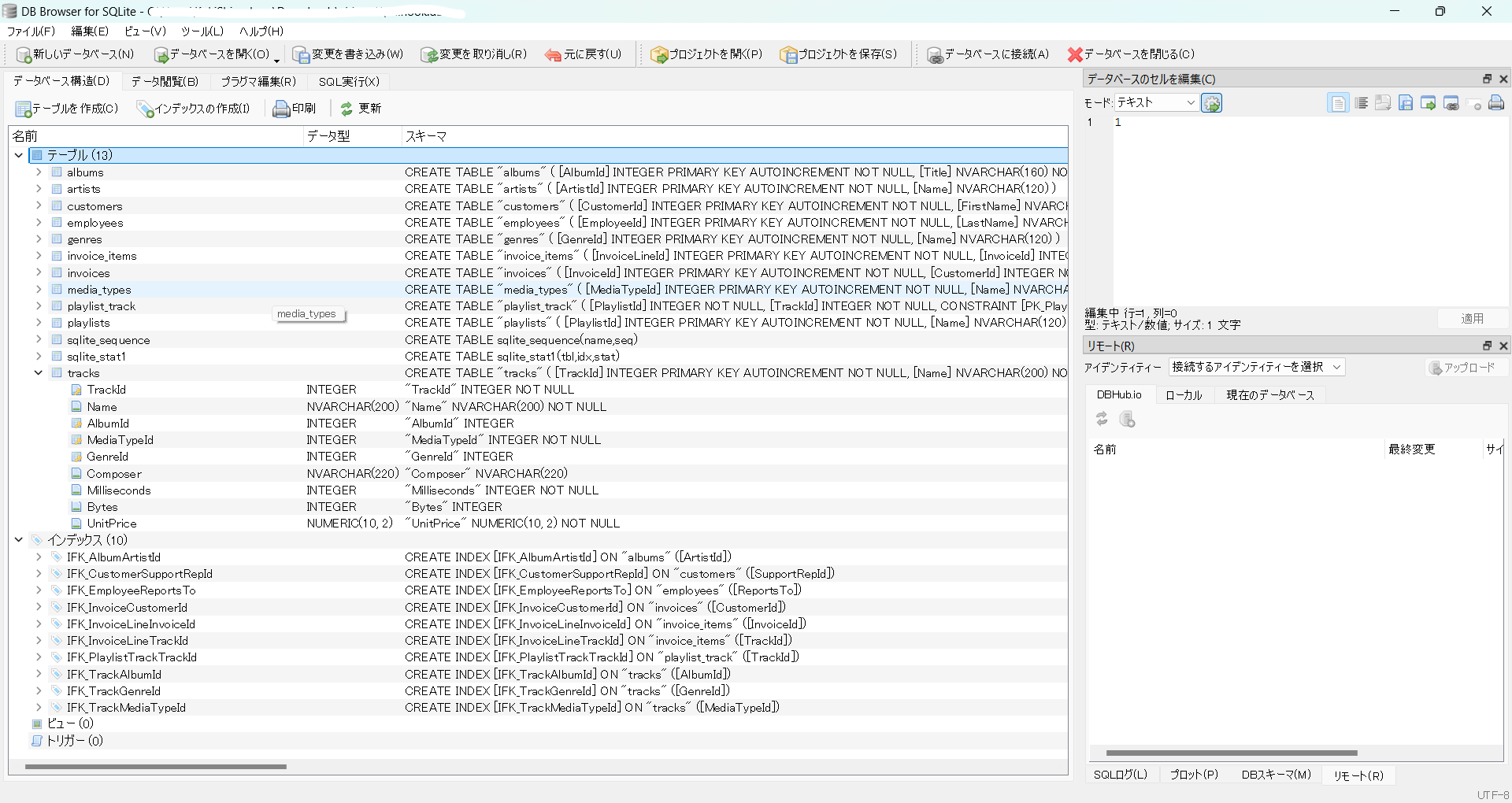Open the アイデンティティー selection dropdown

pos(1256,367)
